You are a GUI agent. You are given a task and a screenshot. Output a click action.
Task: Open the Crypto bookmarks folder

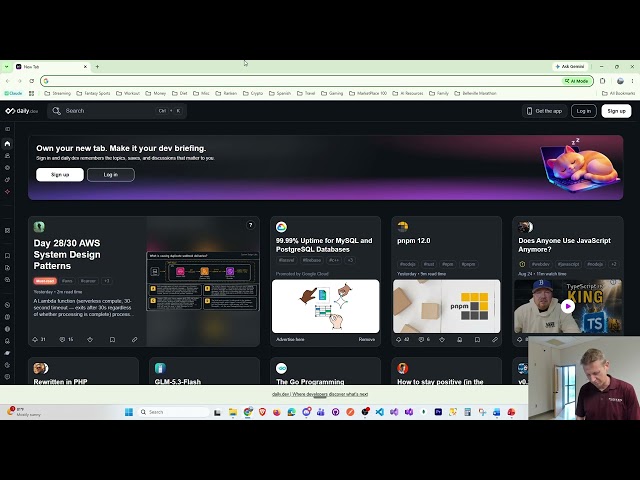253,93
